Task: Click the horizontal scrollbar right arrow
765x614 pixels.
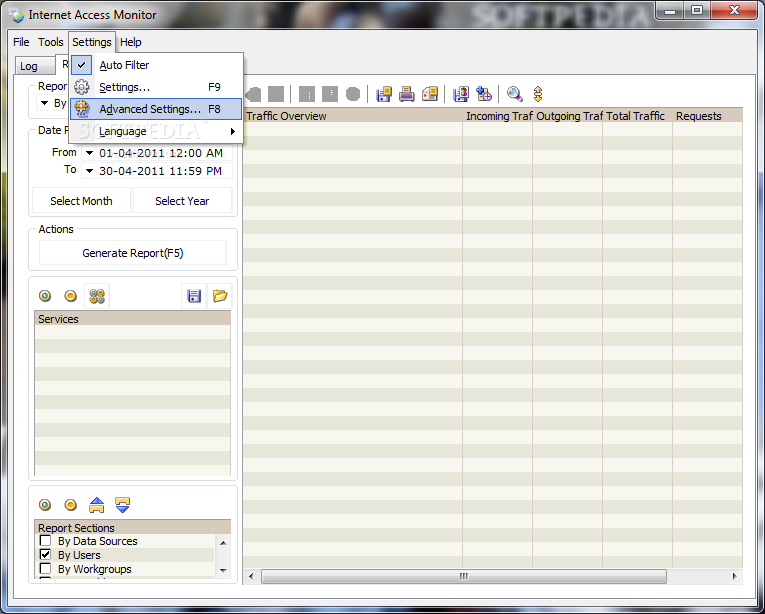Action: tap(734, 576)
